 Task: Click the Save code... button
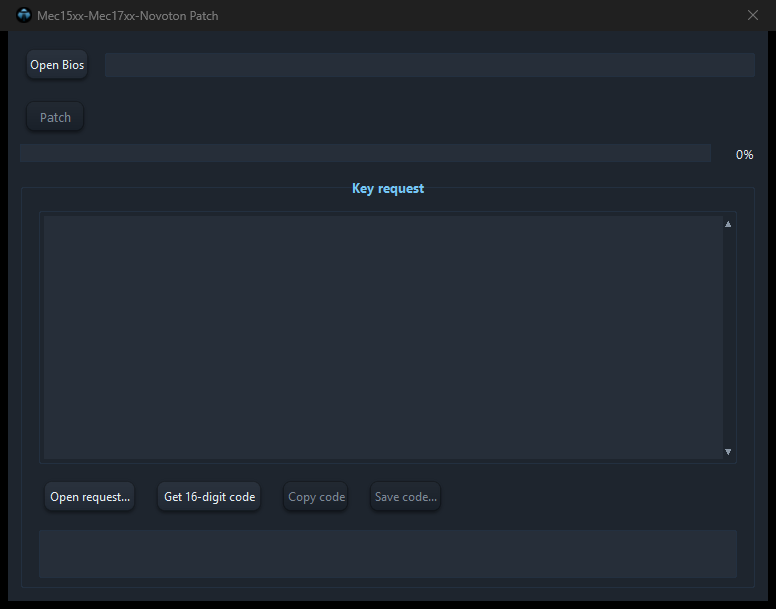405,497
